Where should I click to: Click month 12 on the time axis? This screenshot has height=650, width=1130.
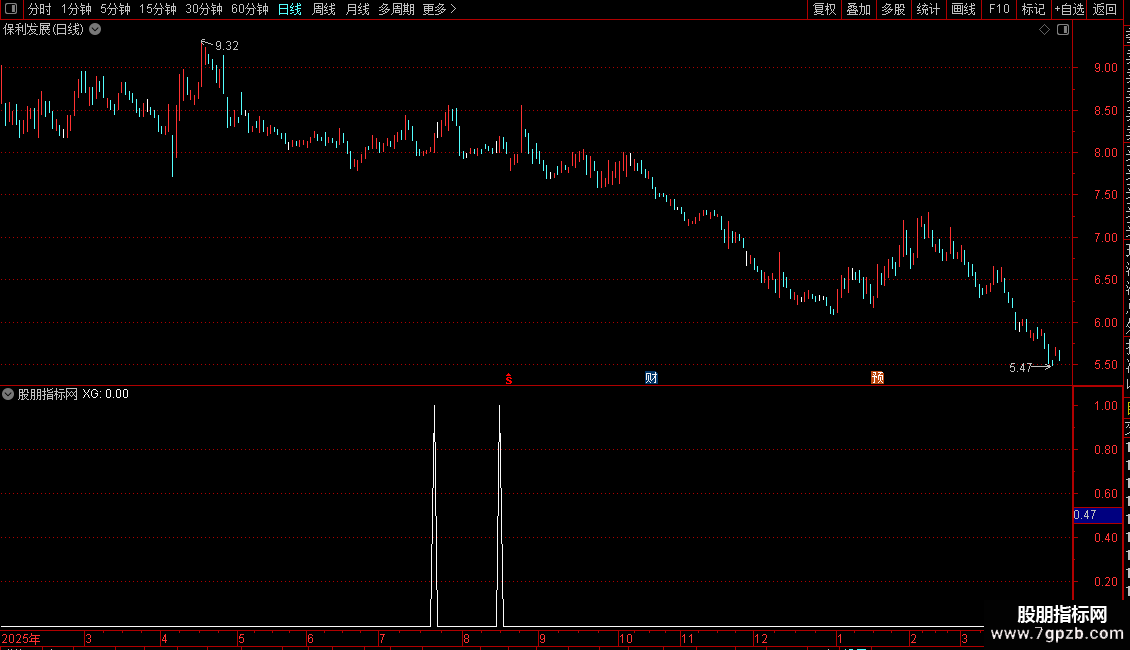(x=761, y=638)
